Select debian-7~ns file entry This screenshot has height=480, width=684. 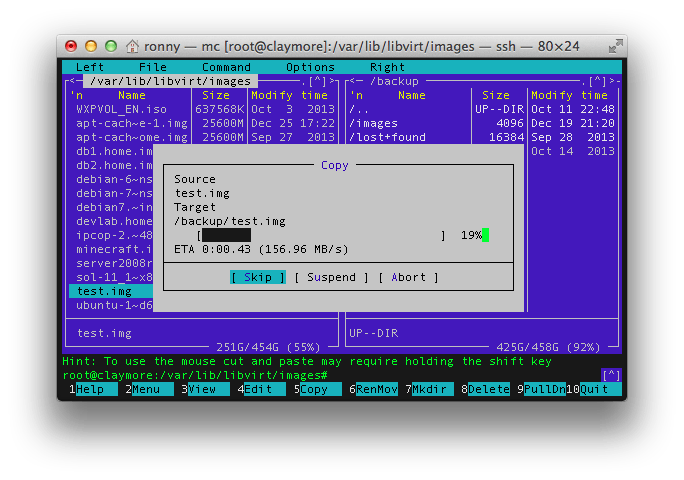tap(114, 193)
